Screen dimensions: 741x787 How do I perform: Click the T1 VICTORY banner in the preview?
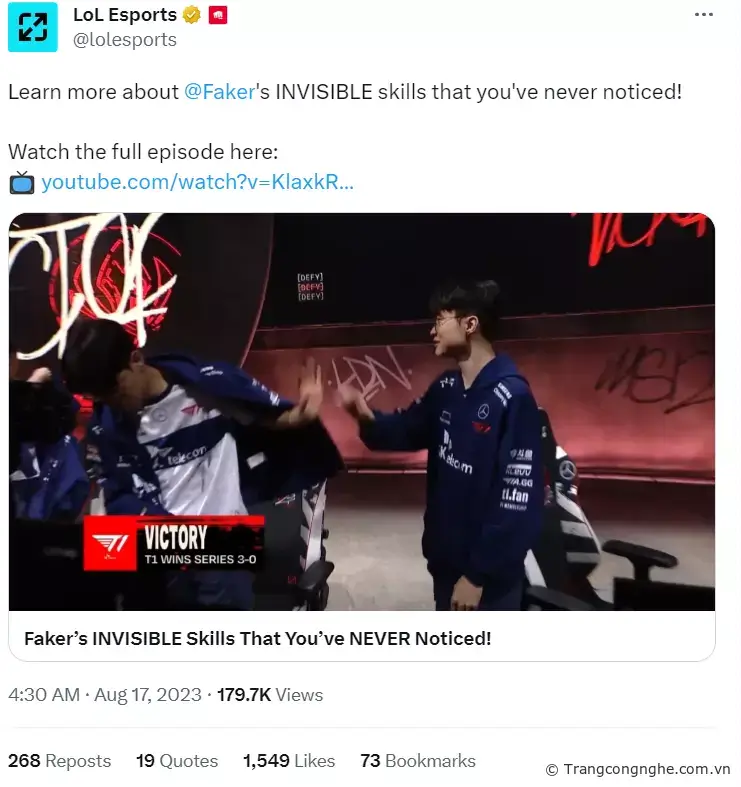point(174,544)
